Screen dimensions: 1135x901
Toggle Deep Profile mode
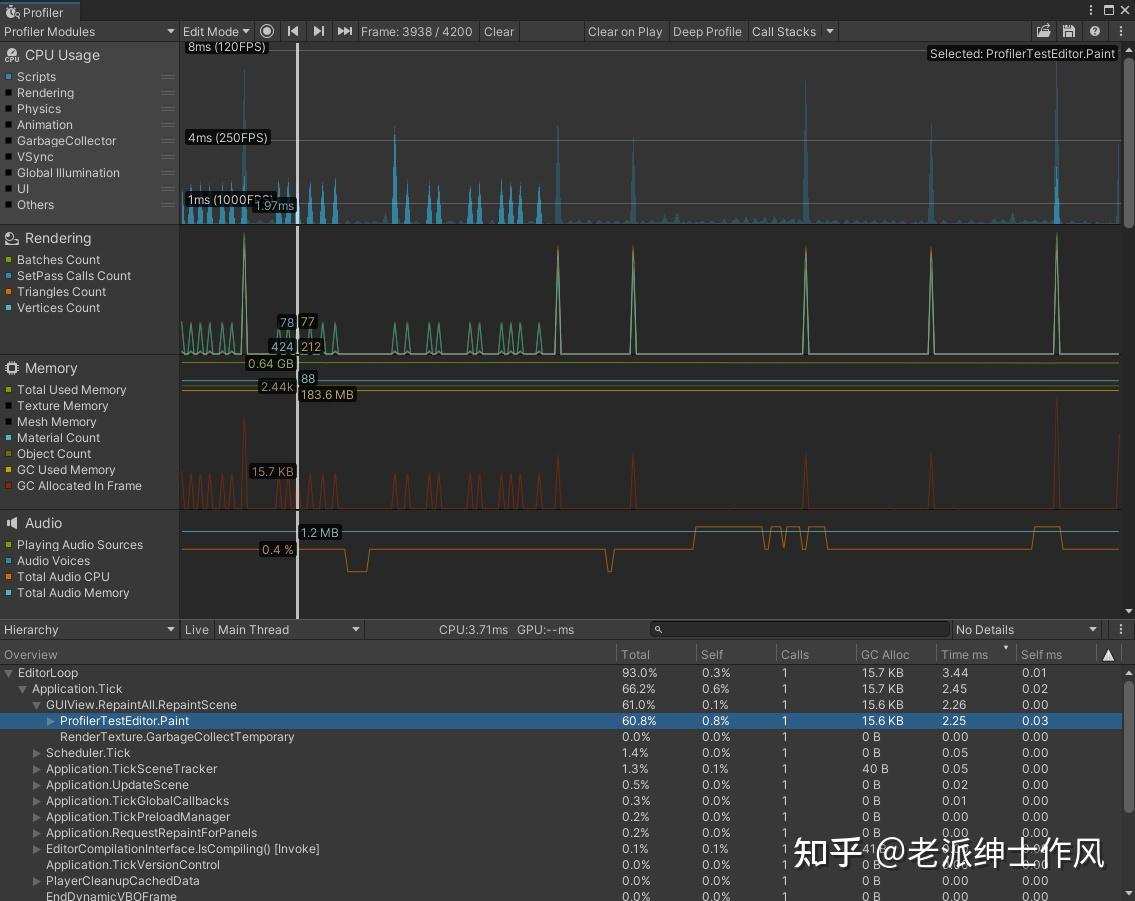click(x=707, y=31)
